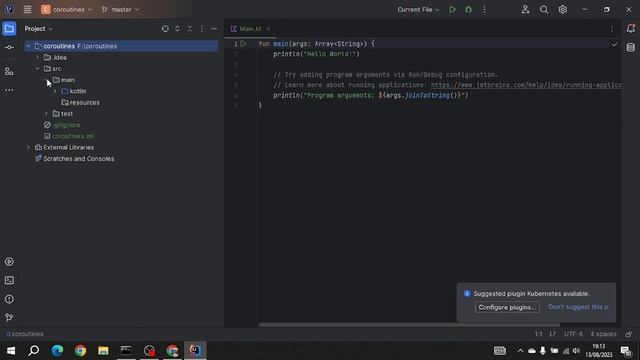Run the current file
The height and width of the screenshot is (360, 640).
452,9
